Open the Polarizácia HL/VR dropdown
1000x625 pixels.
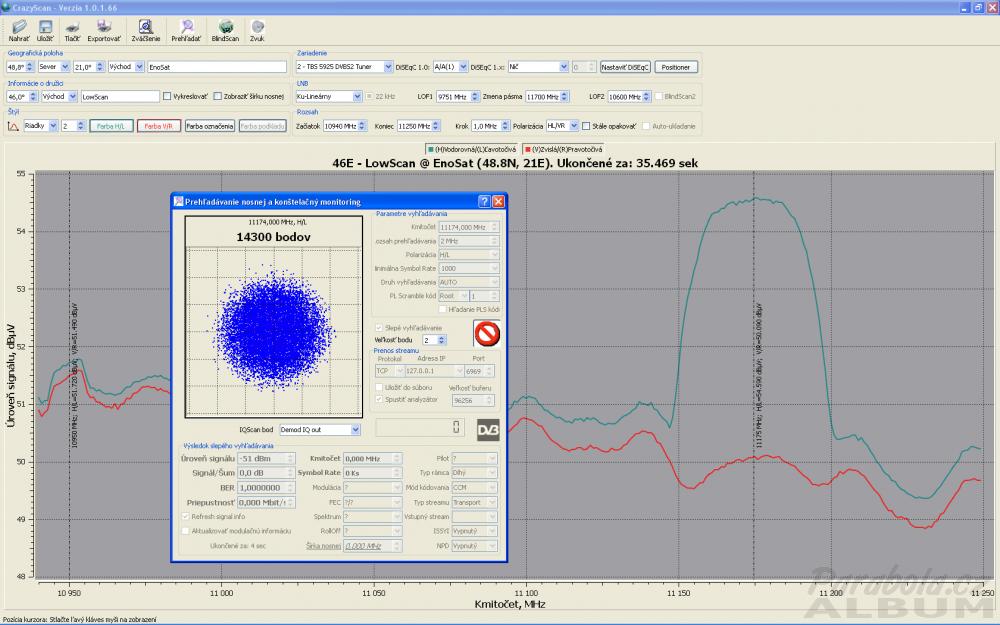point(574,126)
